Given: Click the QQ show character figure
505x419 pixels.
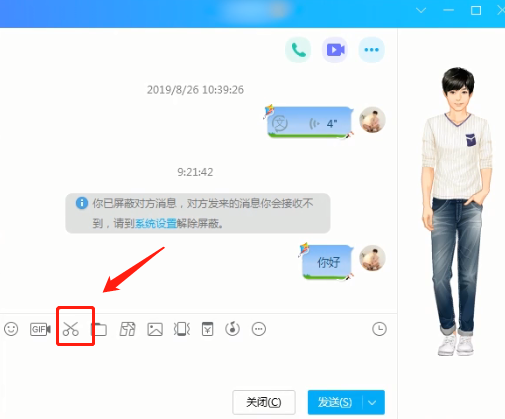Looking at the screenshot, I should tap(457, 211).
